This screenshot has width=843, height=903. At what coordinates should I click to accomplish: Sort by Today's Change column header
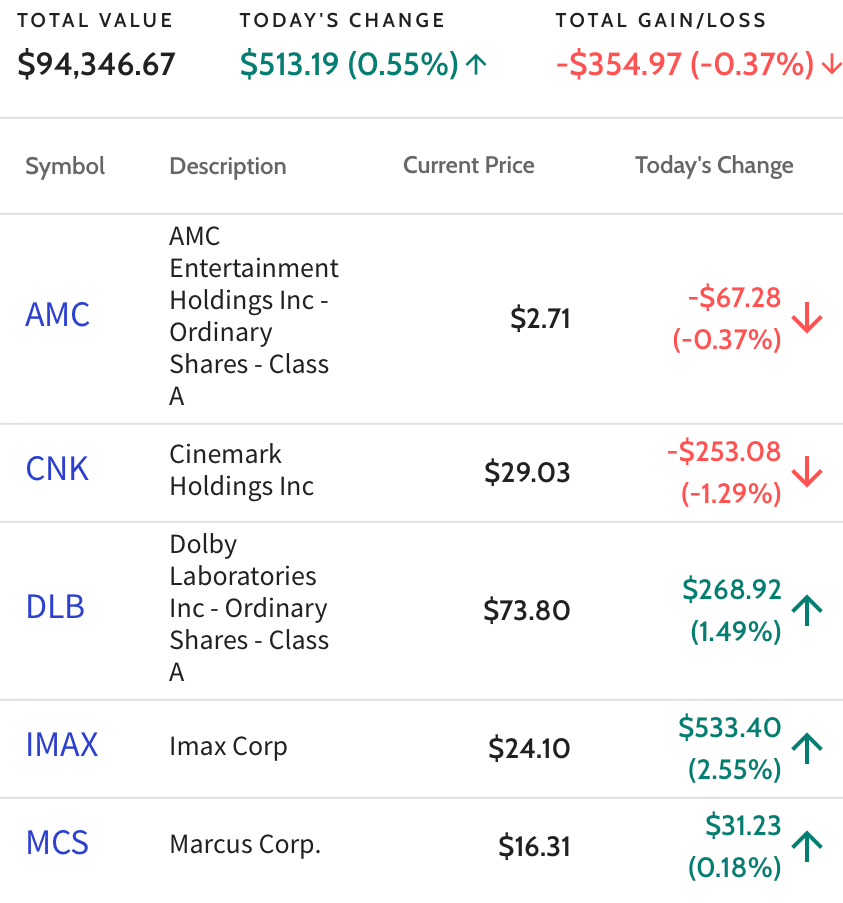tap(714, 165)
